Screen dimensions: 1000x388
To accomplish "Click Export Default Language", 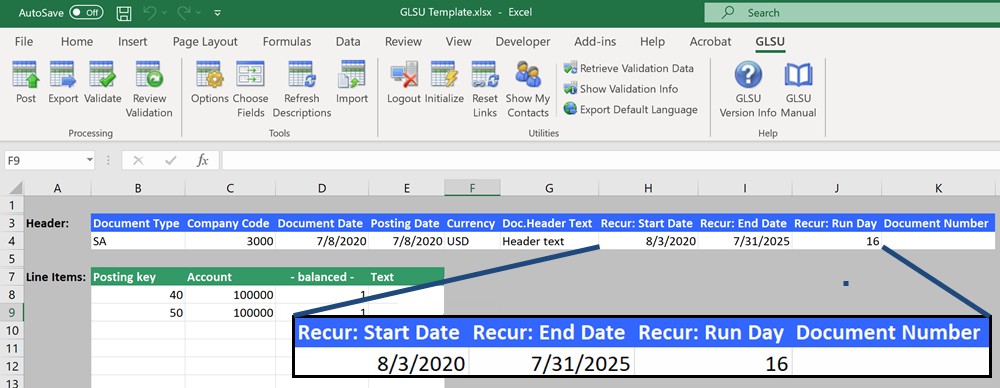I will click(x=630, y=110).
